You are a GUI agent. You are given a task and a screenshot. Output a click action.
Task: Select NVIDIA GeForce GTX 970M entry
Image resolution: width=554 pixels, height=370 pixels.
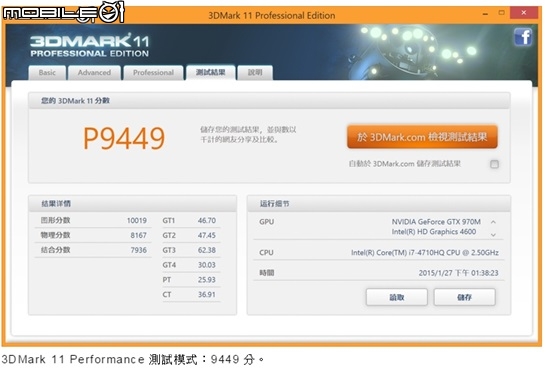pos(436,222)
